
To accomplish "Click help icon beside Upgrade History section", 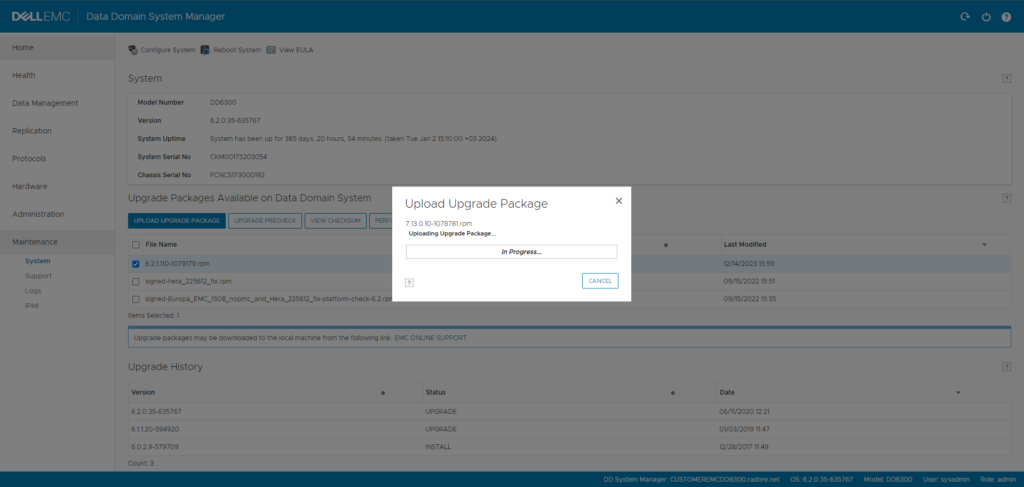I will coord(1006,367).
